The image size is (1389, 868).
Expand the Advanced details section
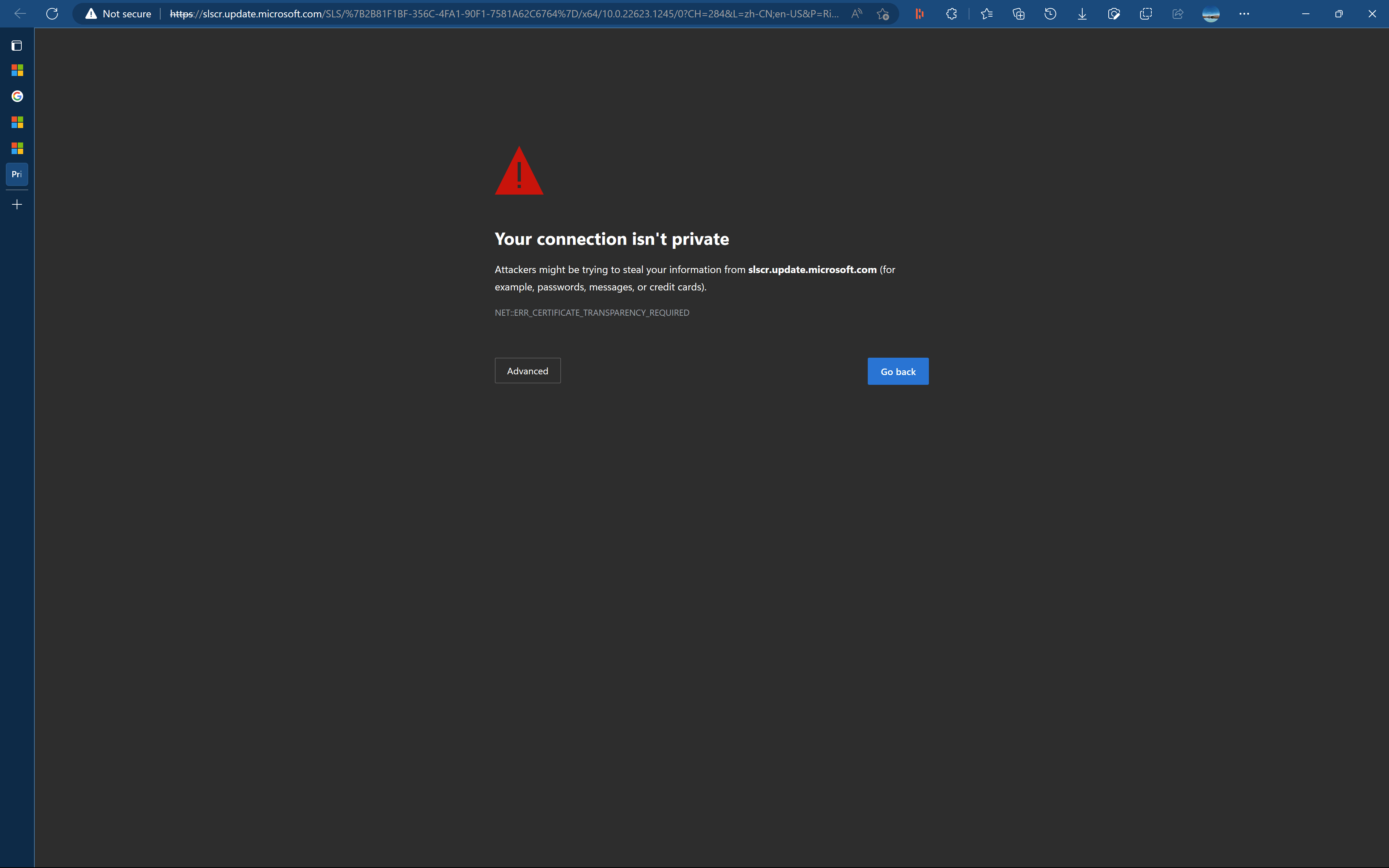tap(527, 371)
